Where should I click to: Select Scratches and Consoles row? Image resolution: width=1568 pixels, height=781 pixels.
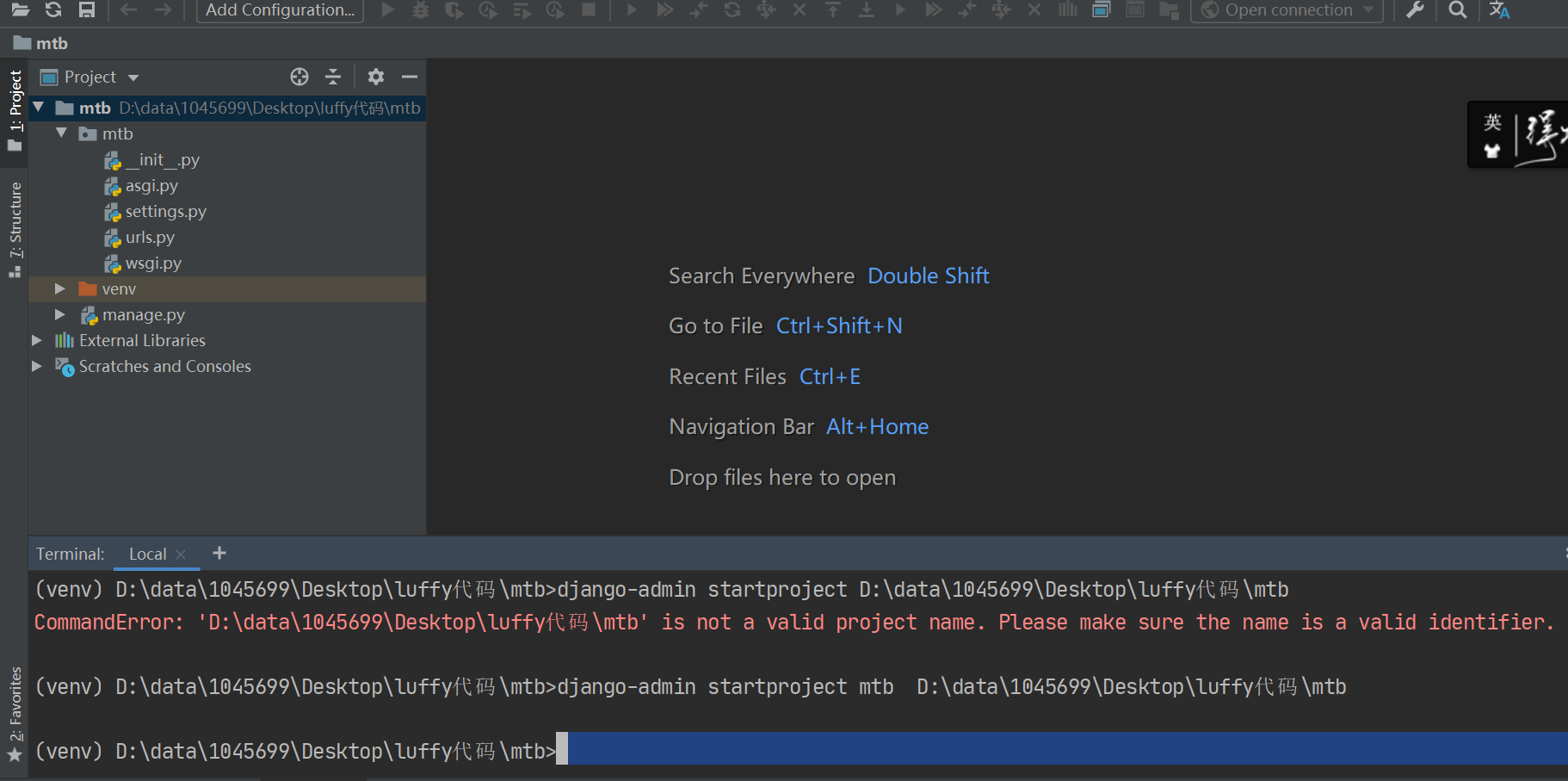(227, 367)
